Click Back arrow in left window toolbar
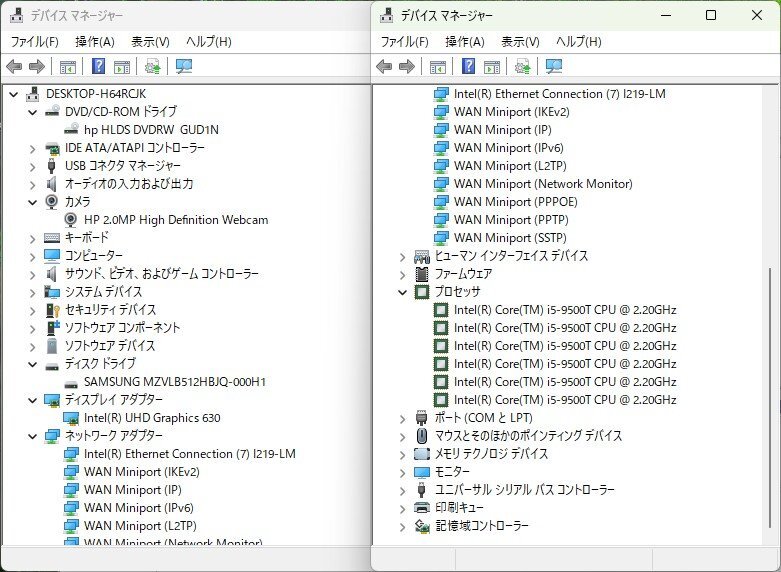 14,66
